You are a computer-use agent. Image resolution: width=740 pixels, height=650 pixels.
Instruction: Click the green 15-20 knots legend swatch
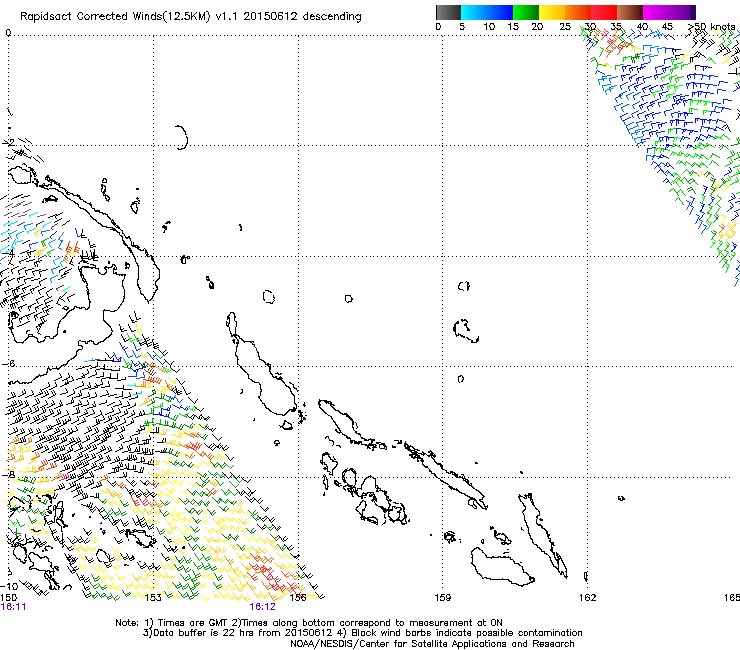point(526,12)
